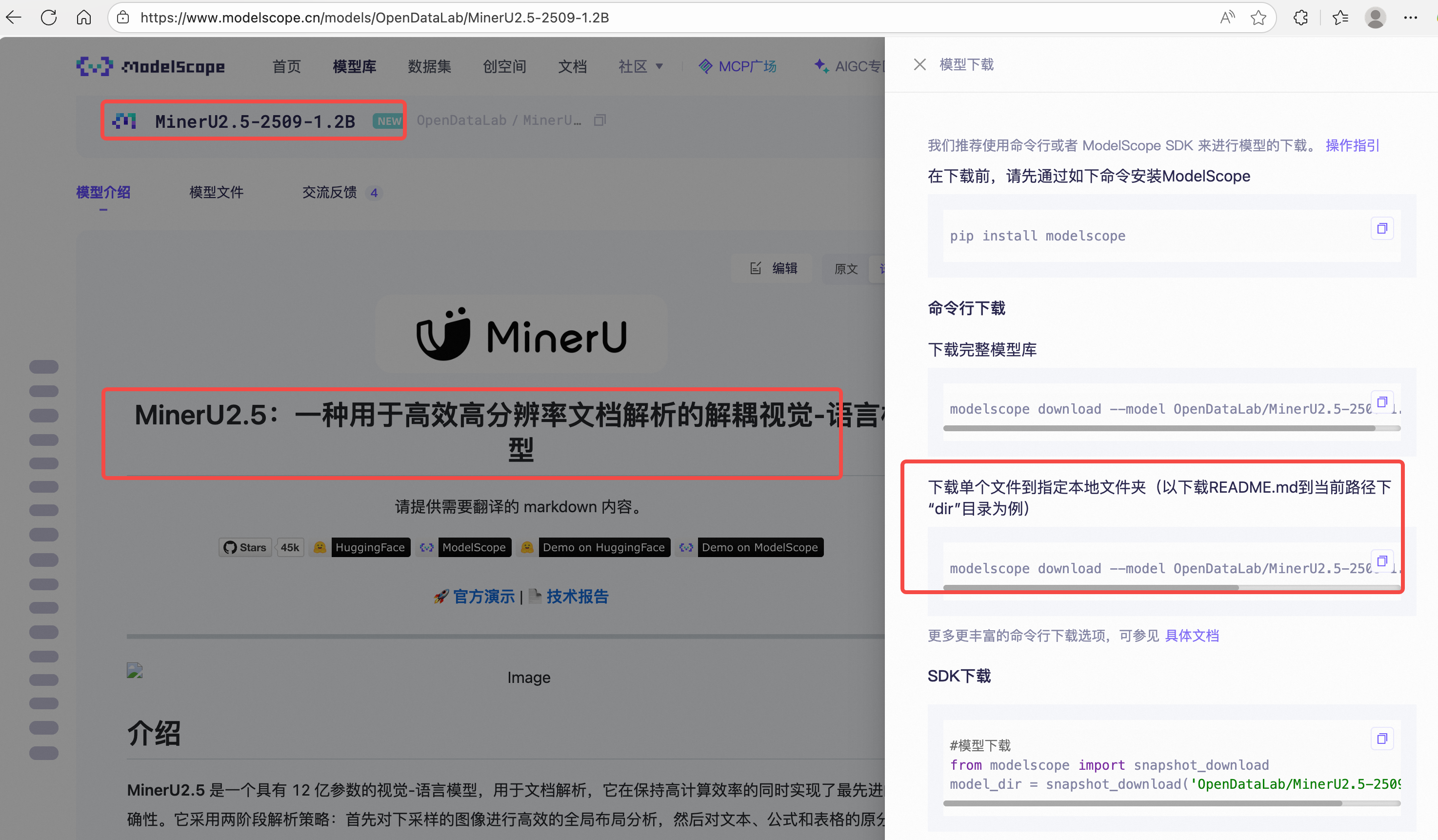Copy the SDK snapshot_download code snippet

point(1382,738)
